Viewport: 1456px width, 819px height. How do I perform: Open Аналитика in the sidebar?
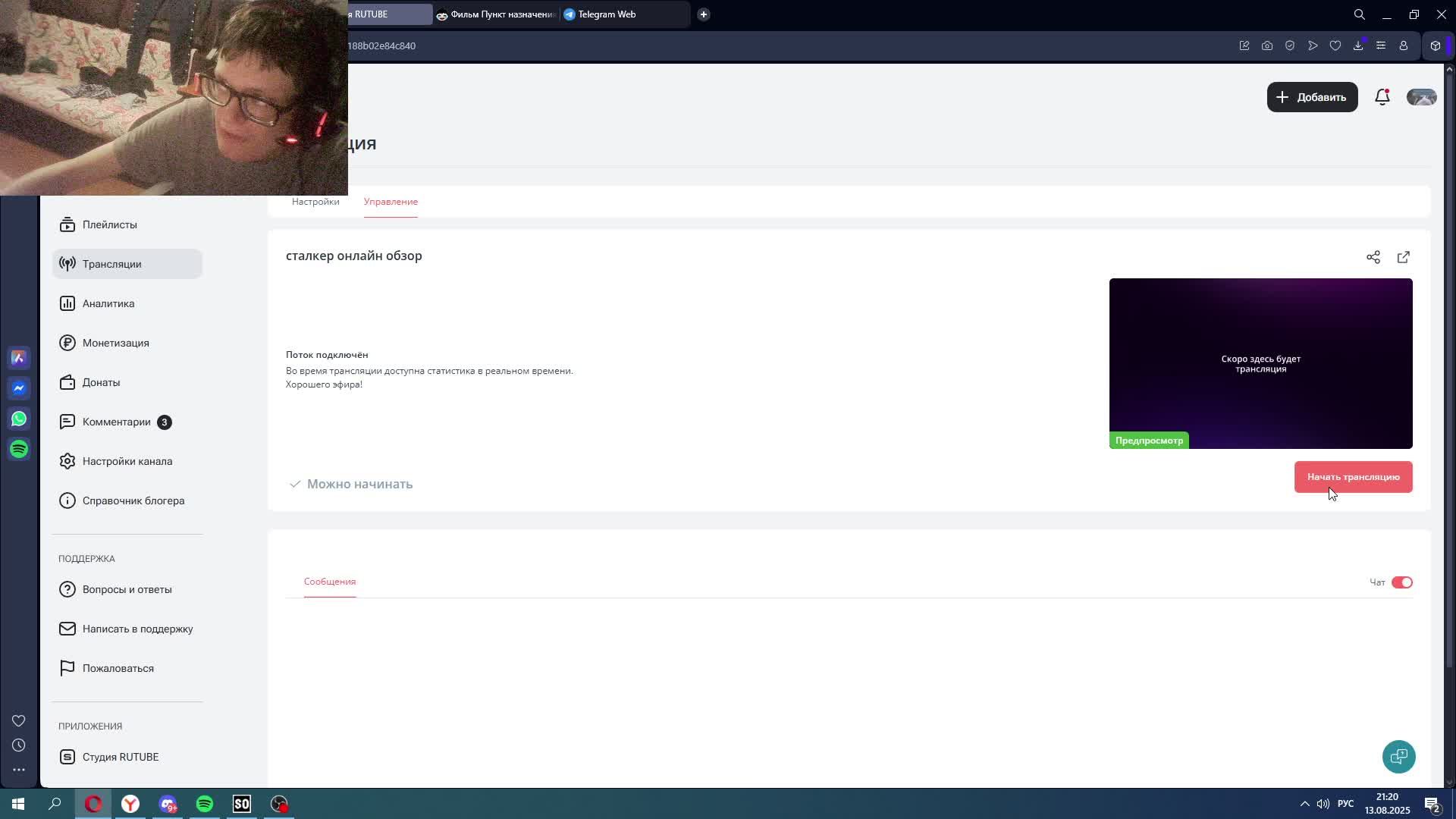(x=108, y=303)
